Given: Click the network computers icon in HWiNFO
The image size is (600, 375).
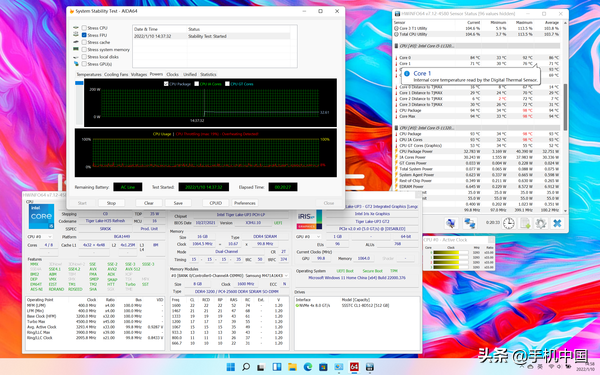Looking at the screenshot, I should [x=470, y=223].
